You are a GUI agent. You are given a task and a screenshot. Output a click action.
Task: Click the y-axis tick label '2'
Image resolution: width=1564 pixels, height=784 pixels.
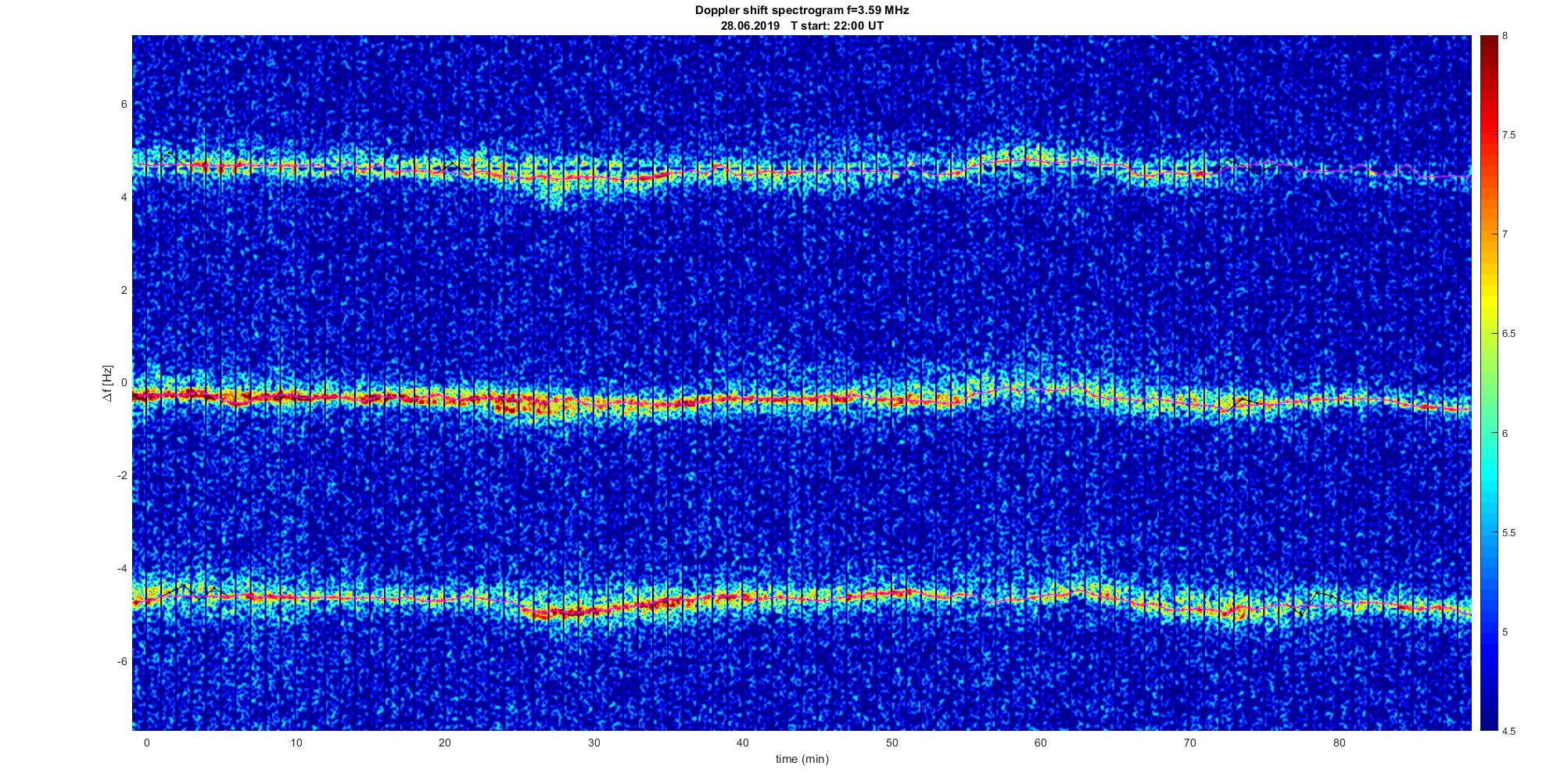coord(124,290)
